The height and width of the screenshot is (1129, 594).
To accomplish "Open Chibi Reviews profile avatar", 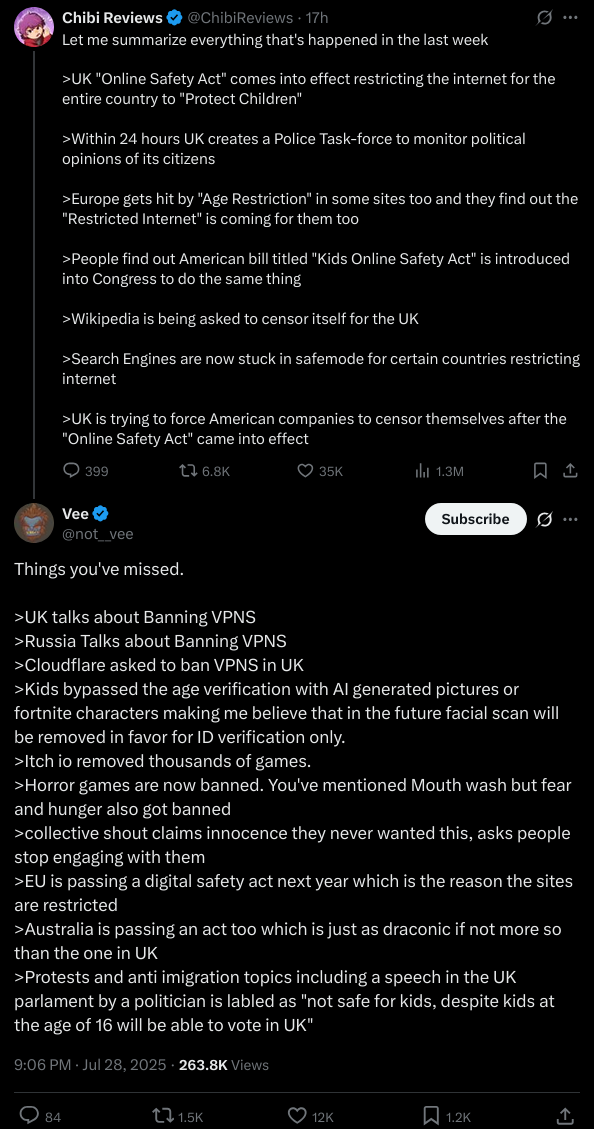I will [x=34, y=27].
